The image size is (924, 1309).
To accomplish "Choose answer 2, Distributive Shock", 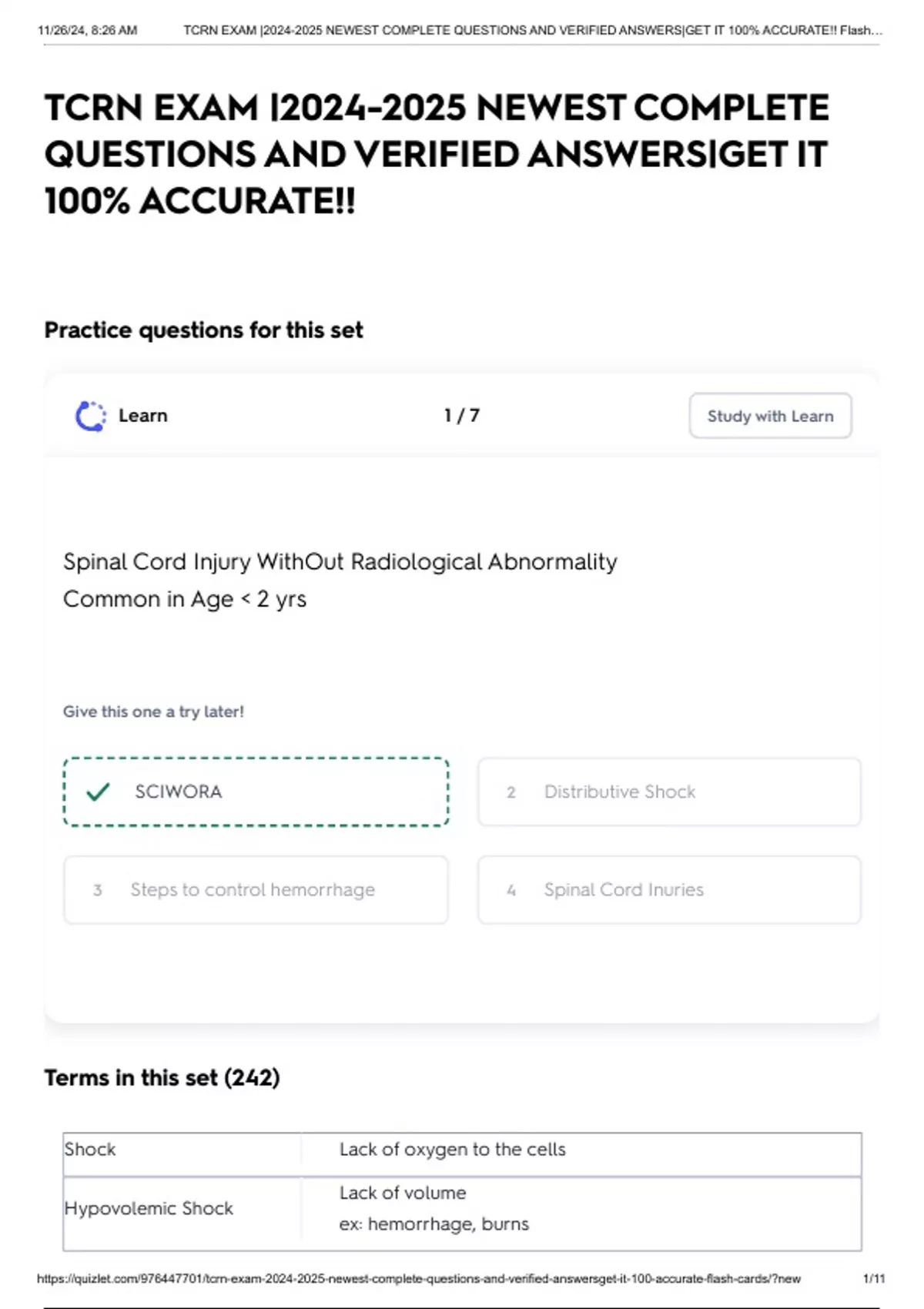I will point(668,792).
